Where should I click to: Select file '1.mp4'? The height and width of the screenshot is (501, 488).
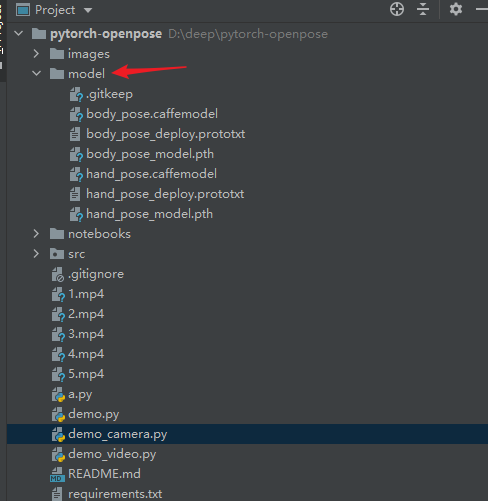(x=86, y=294)
